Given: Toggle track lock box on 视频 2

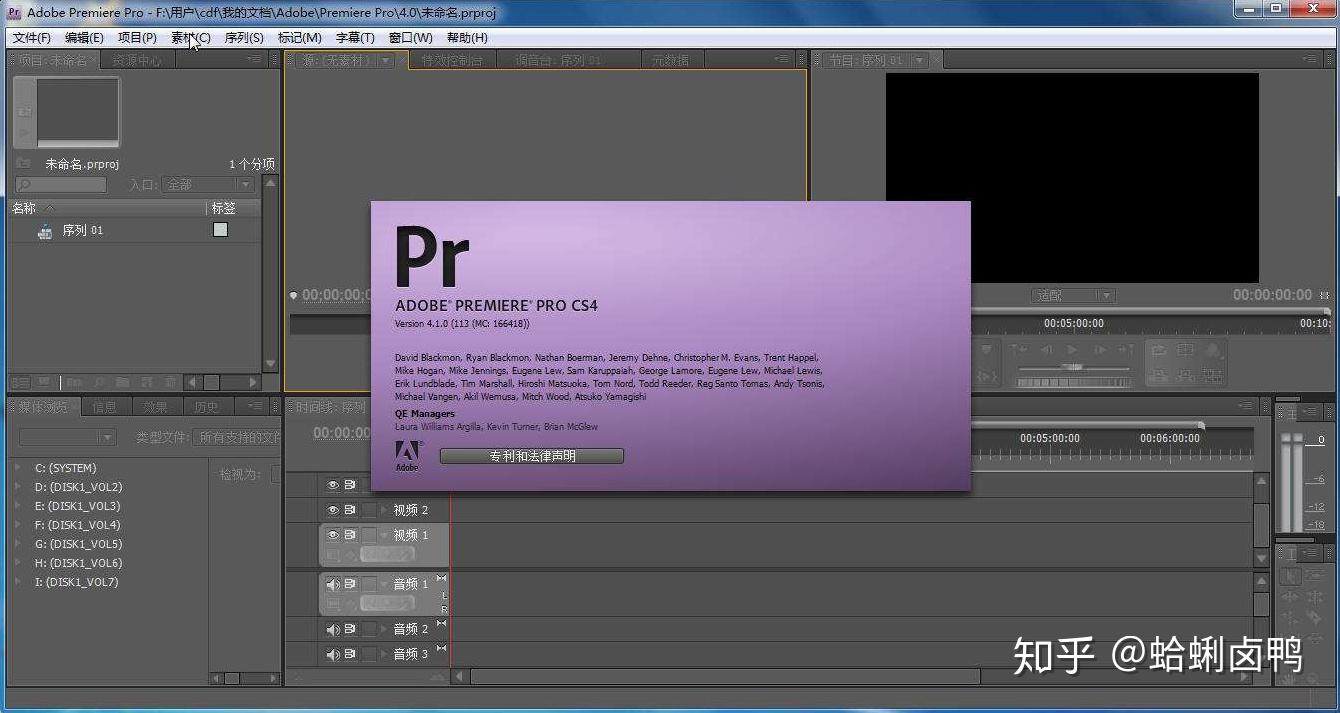Looking at the screenshot, I should (x=369, y=510).
